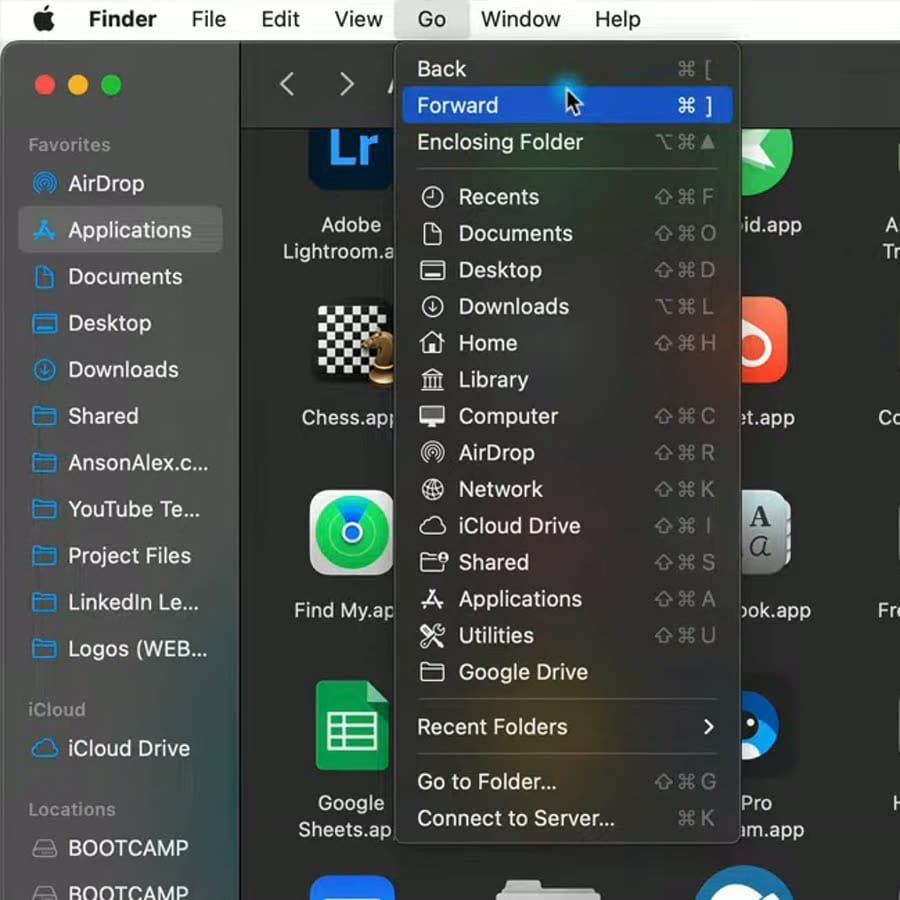Open AirDrop in the sidebar
Image resolution: width=900 pixels, height=900 pixels.
point(121,184)
